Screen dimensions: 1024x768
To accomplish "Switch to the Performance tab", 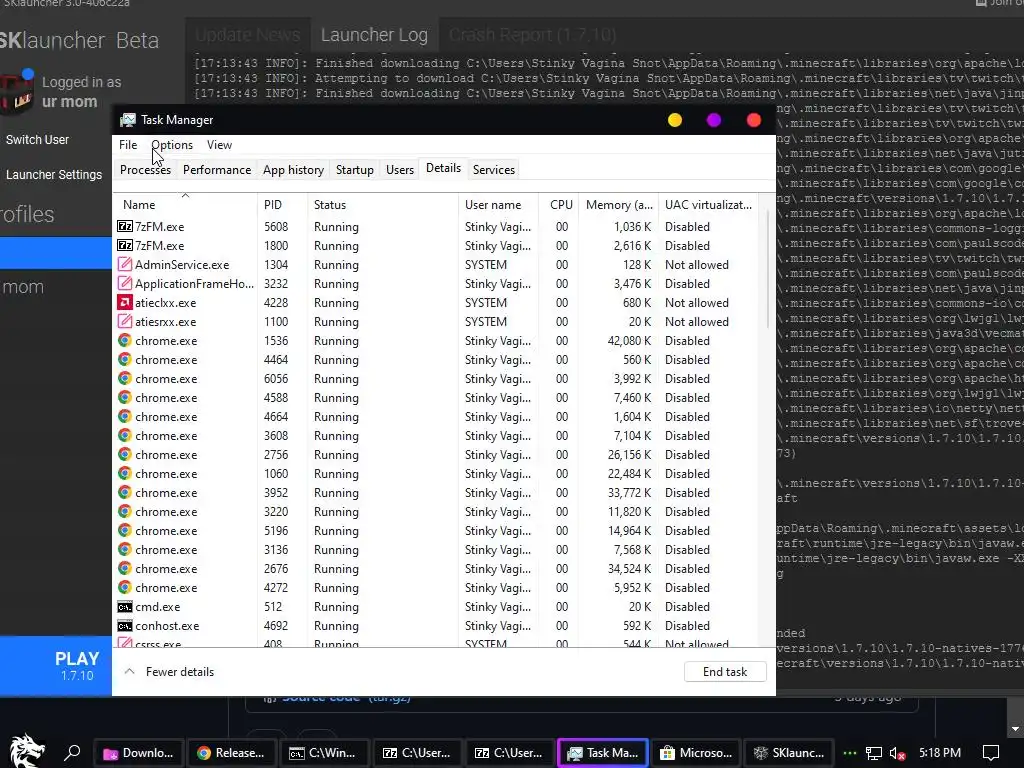I will tap(217, 170).
